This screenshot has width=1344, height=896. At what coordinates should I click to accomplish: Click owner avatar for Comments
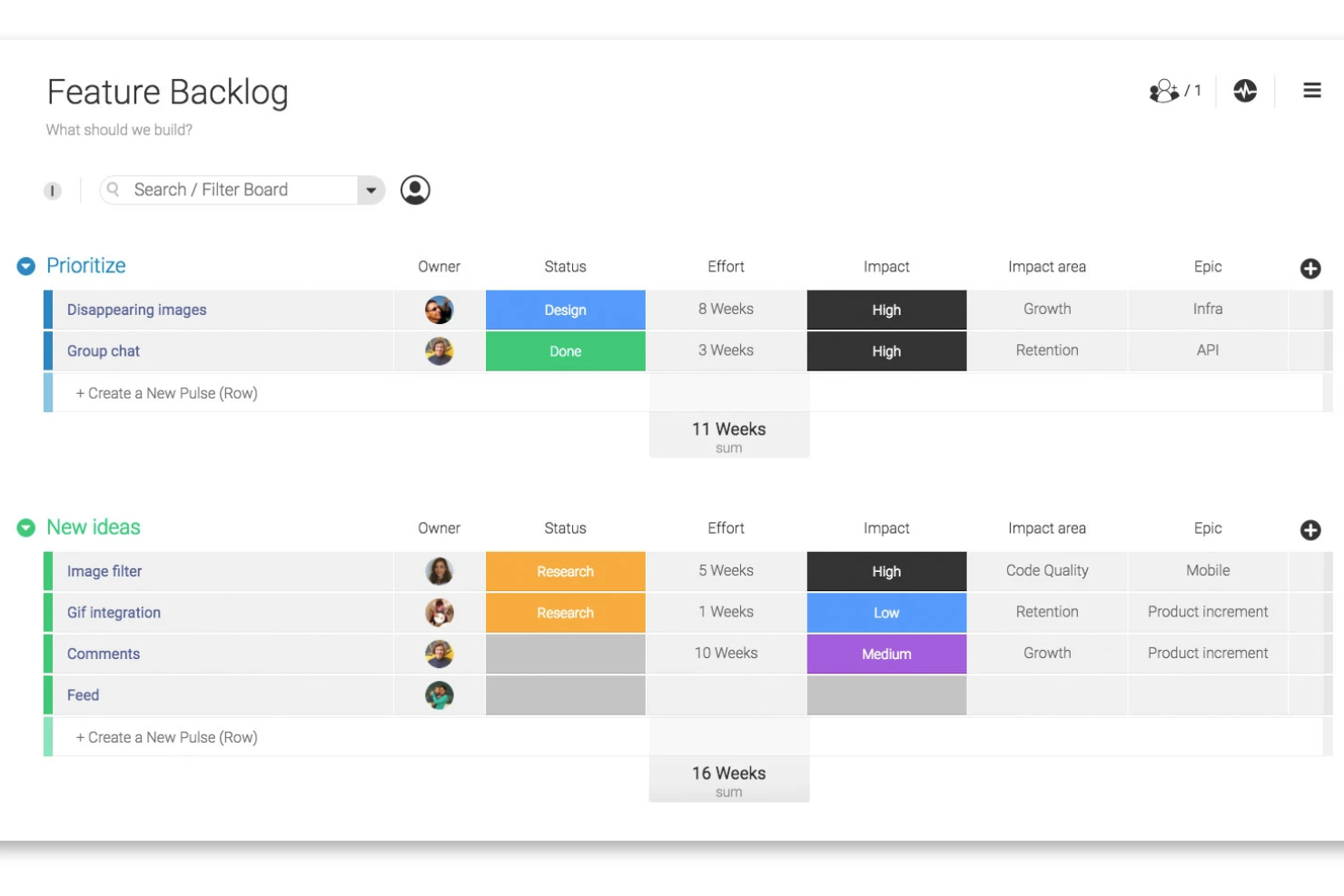click(x=439, y=654)
